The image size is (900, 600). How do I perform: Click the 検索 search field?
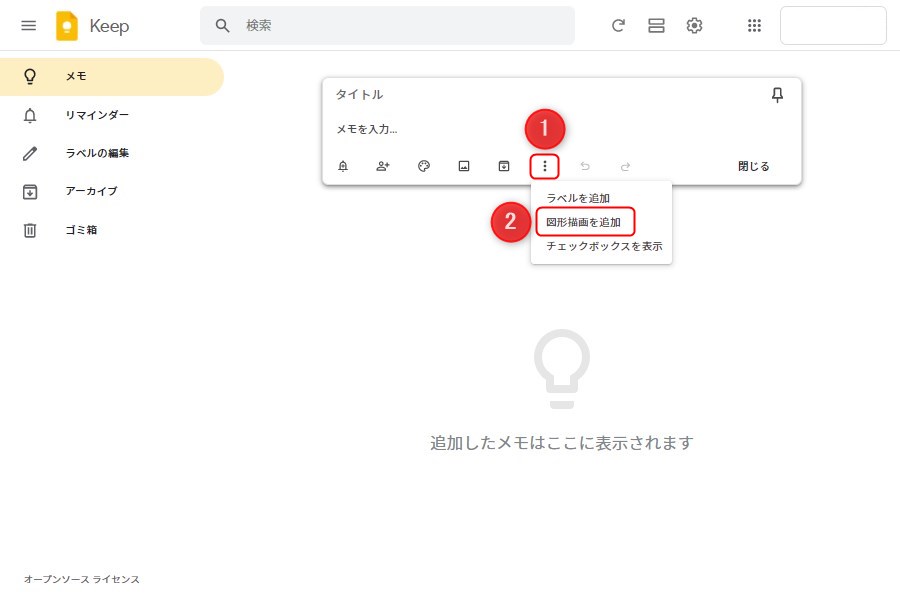(x=400, y=26)
